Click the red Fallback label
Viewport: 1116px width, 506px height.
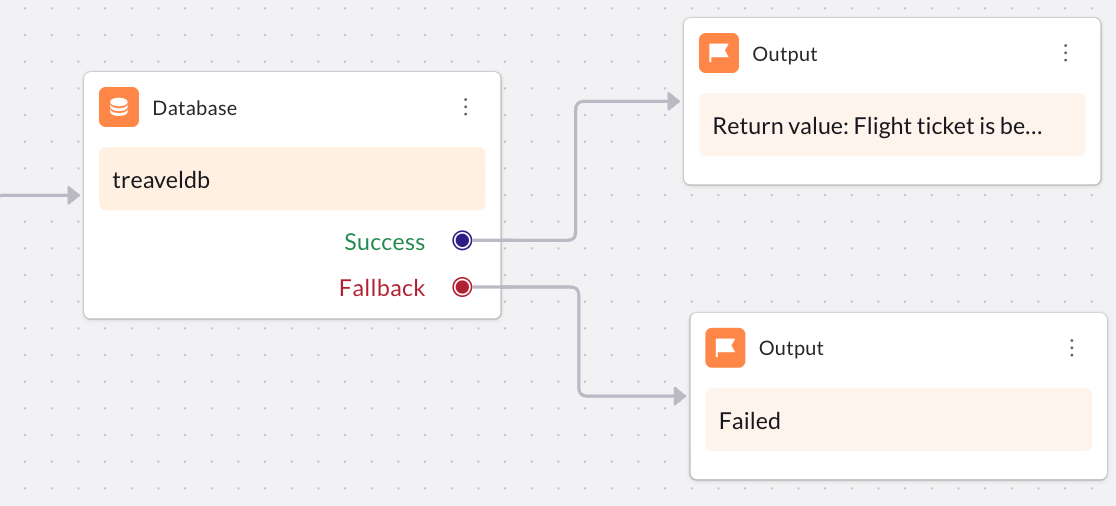[x=382, y=288]
